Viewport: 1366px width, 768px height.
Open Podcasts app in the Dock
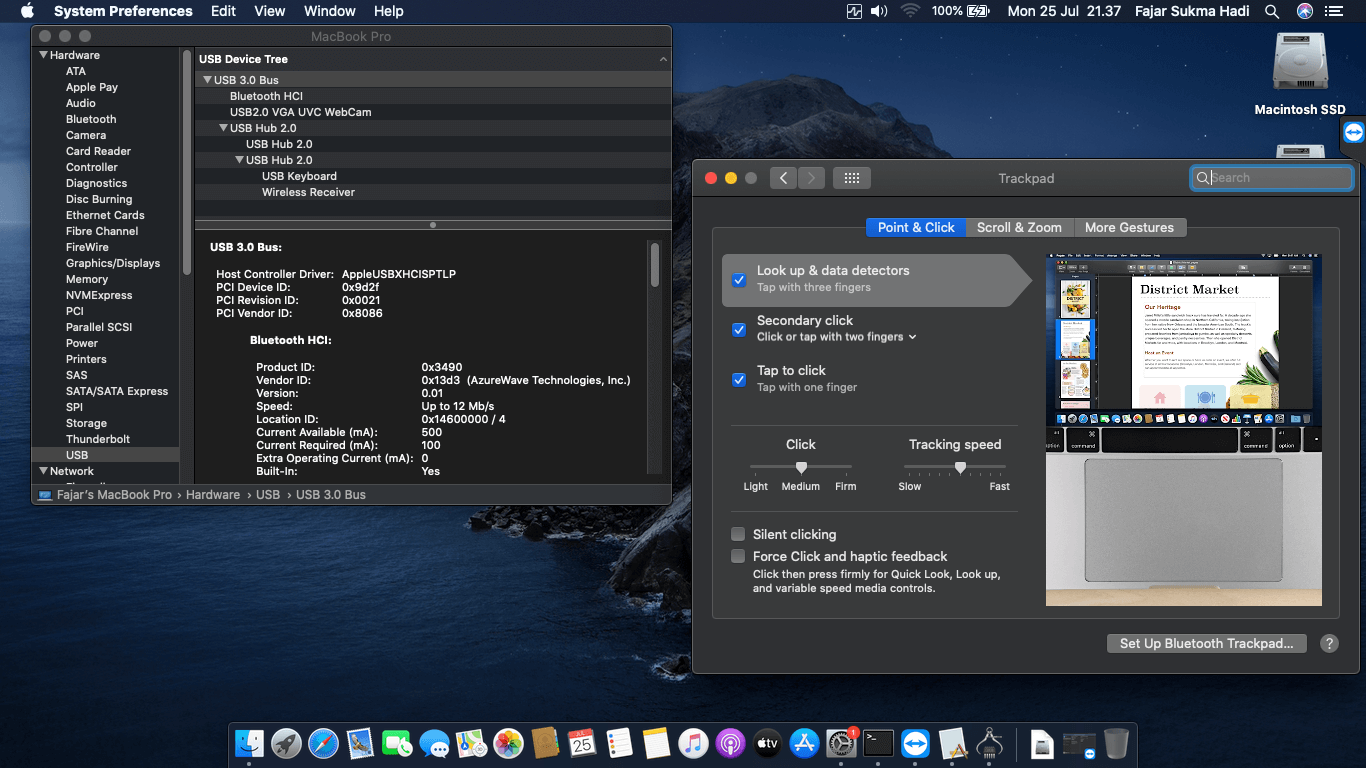click(730, 743)
